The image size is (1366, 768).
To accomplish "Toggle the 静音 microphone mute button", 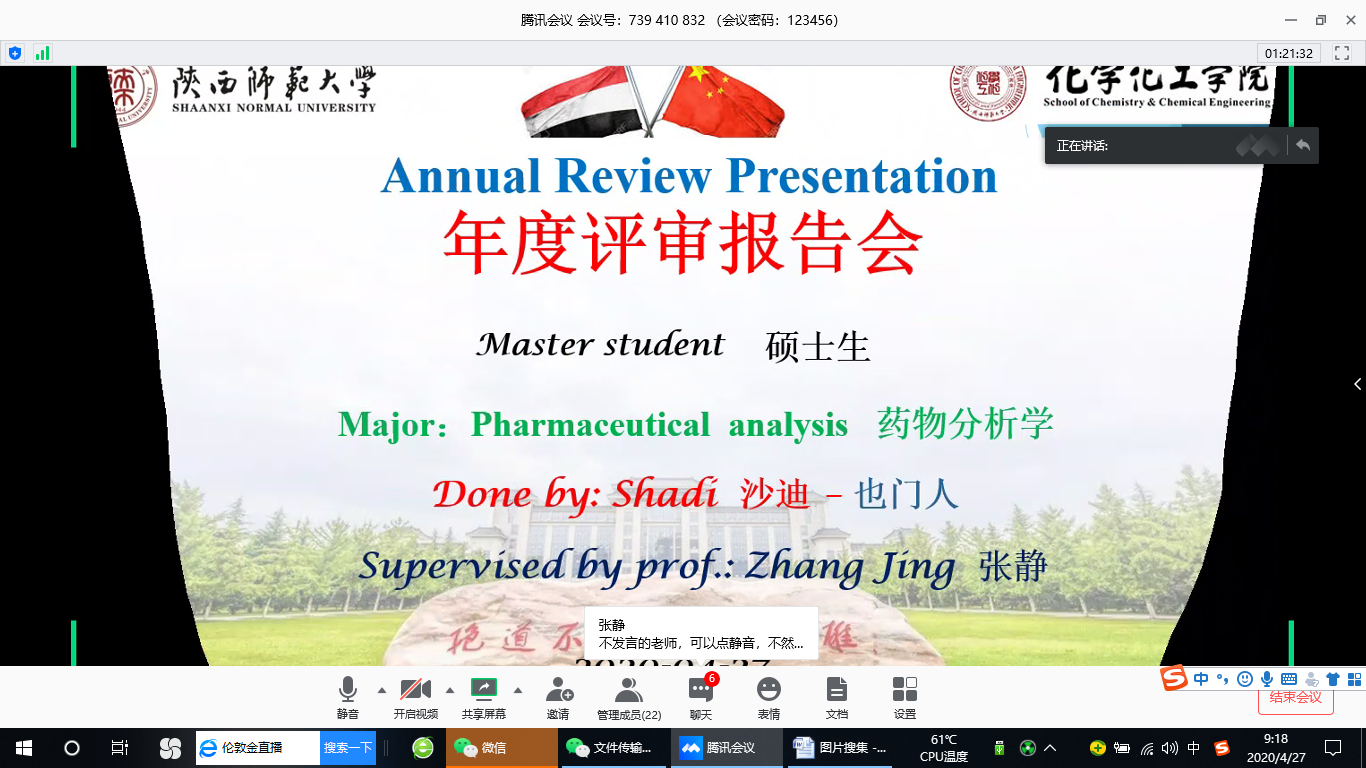I will click(x=347, y=697).
